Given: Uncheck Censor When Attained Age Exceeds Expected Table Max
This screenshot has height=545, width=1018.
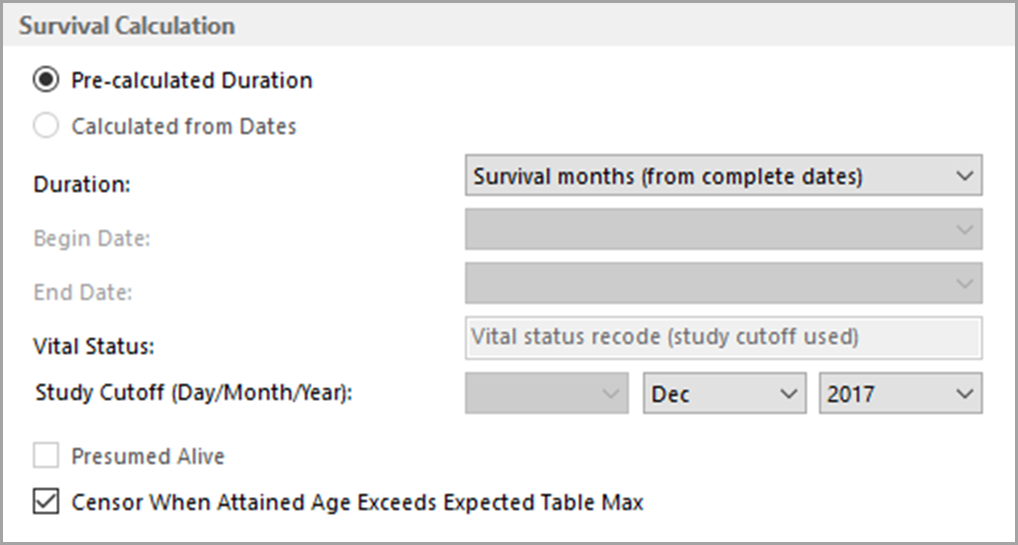Looking at the screenshot, I should 46,502.
